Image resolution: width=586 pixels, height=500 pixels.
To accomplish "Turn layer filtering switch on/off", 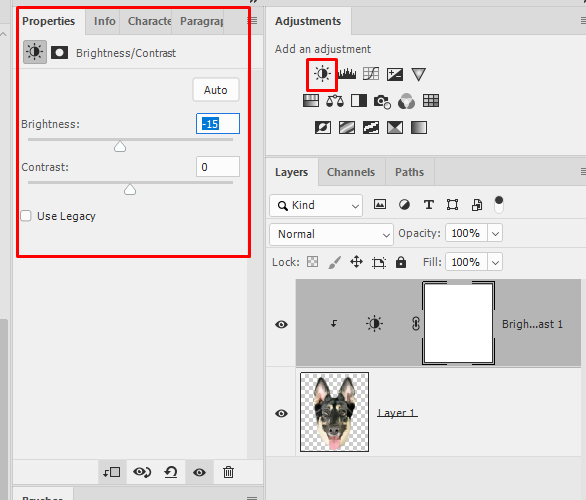I will pyautogui.click(x=499, y=205).
